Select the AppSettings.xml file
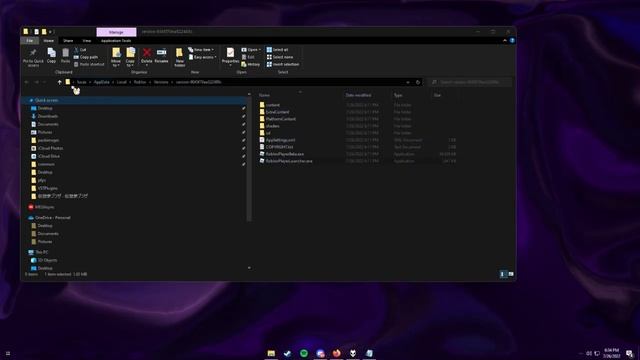 tap(280, 140)
